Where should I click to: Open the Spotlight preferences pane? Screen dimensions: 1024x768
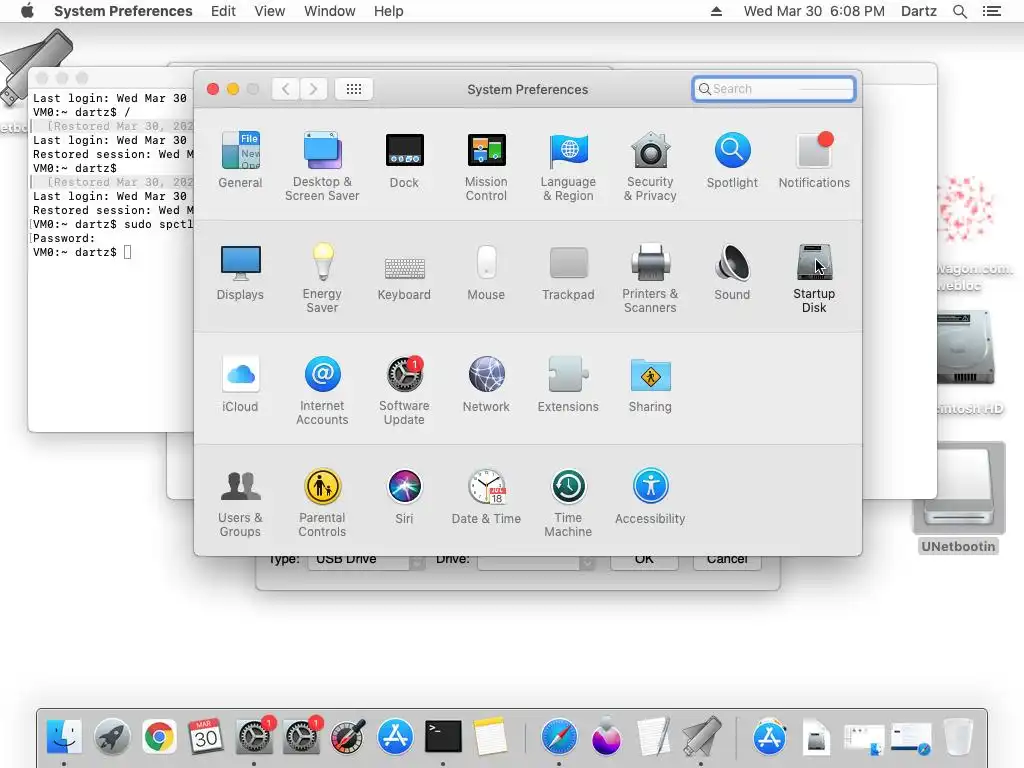coord(732,160)
